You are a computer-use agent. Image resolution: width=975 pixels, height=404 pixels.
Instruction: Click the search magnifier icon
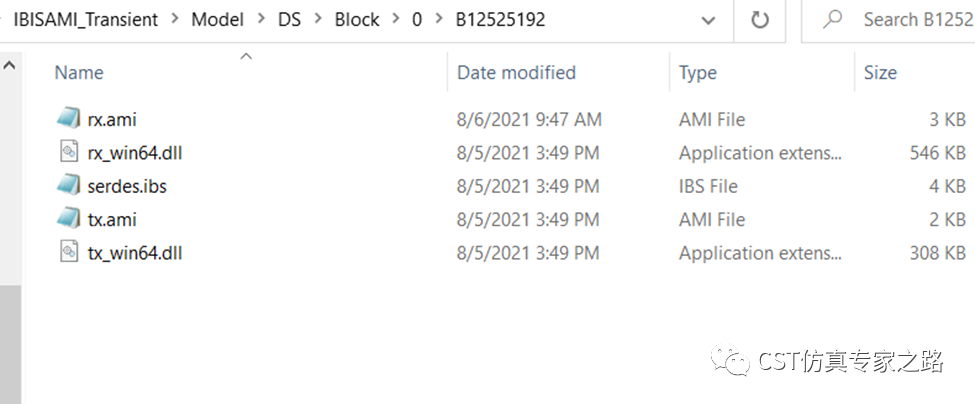pos(831,20)
